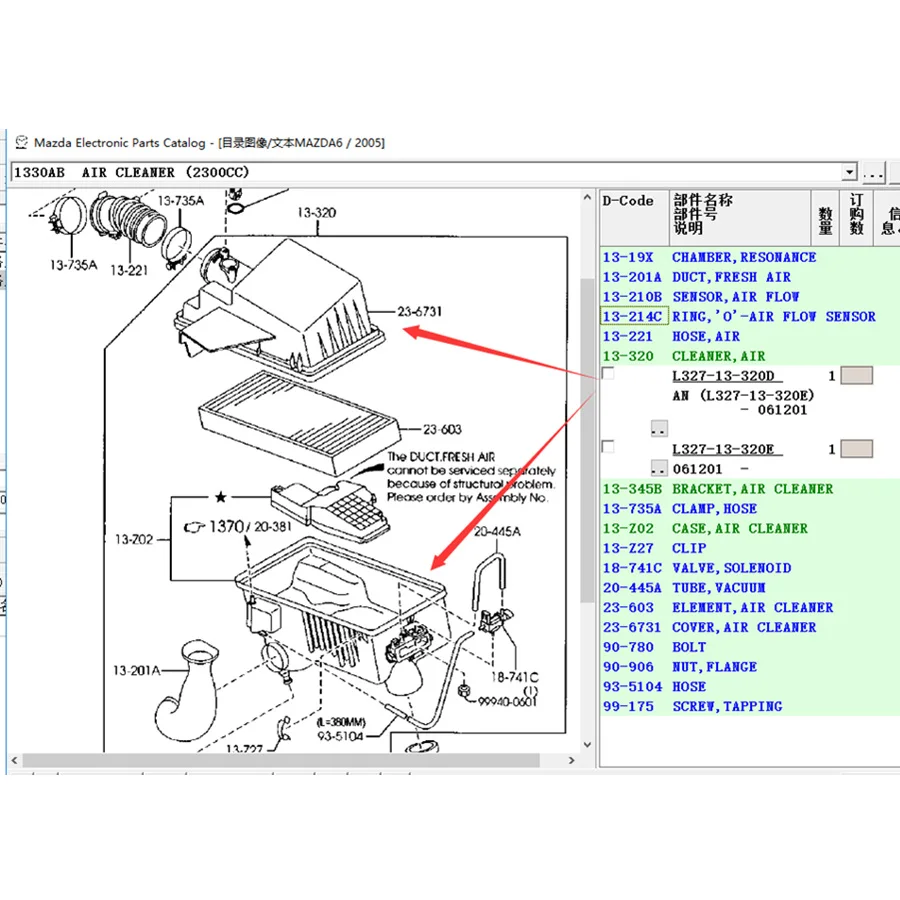Screen dimensions: 900x900
Task: Click the diagram's vertical scrollbar thumb
Action: (587, 441)
